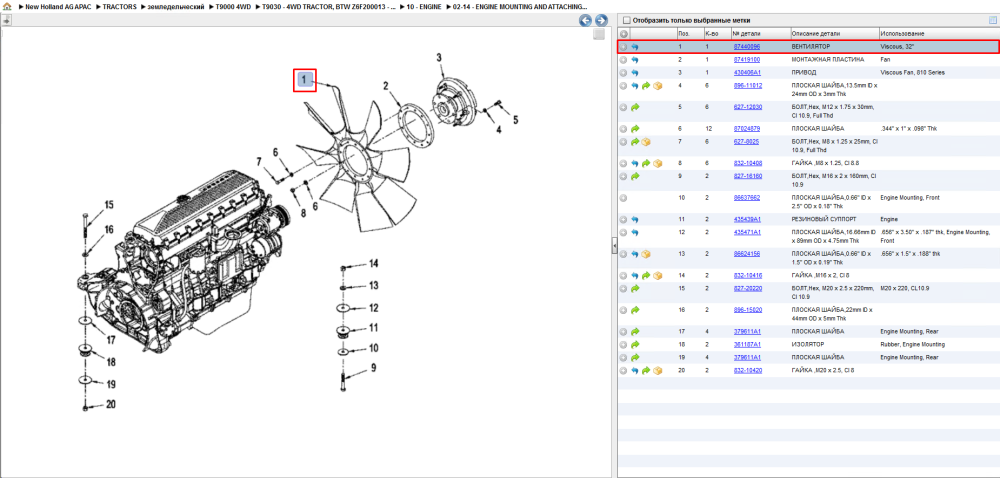Image resolution: width=1000 pixels, height=478 pixels.
Task: Click the pin icon below the home icon
Action: (6, 20)
